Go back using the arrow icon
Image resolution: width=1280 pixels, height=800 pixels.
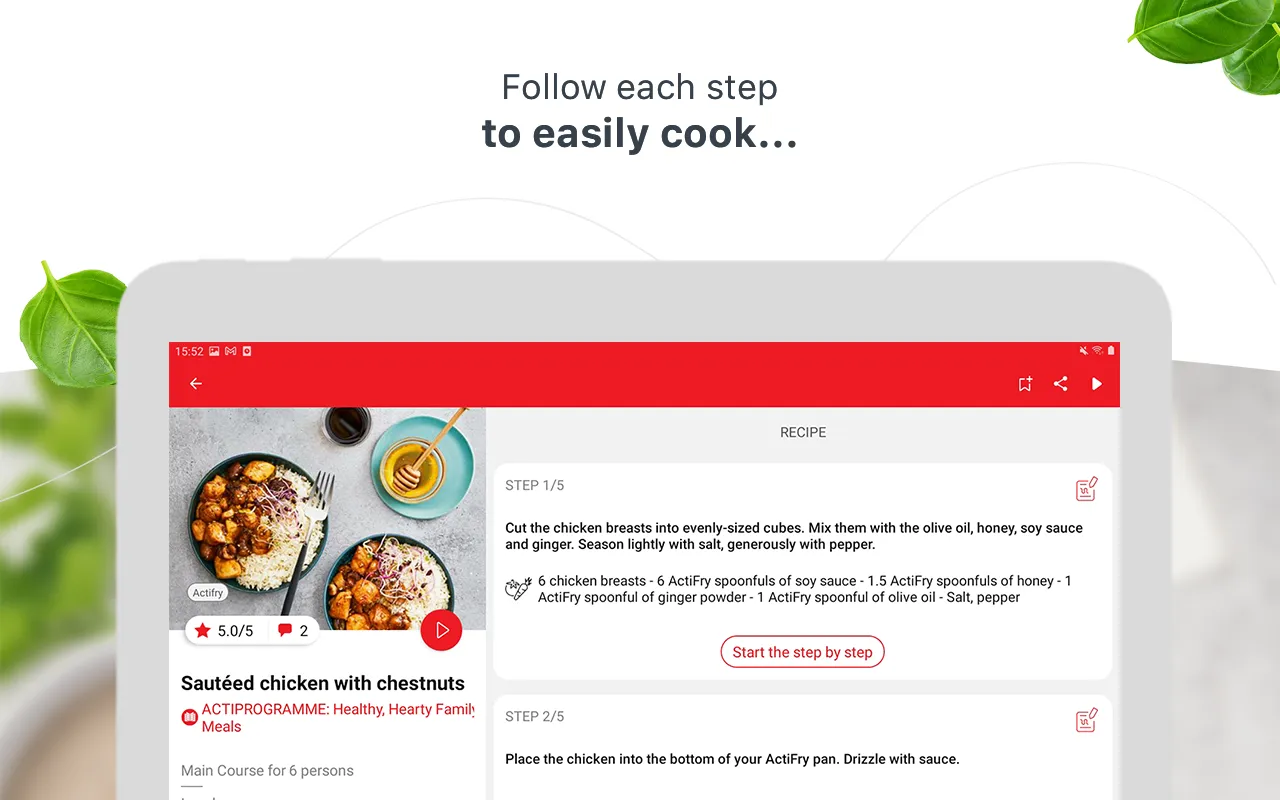pos(196,384)
